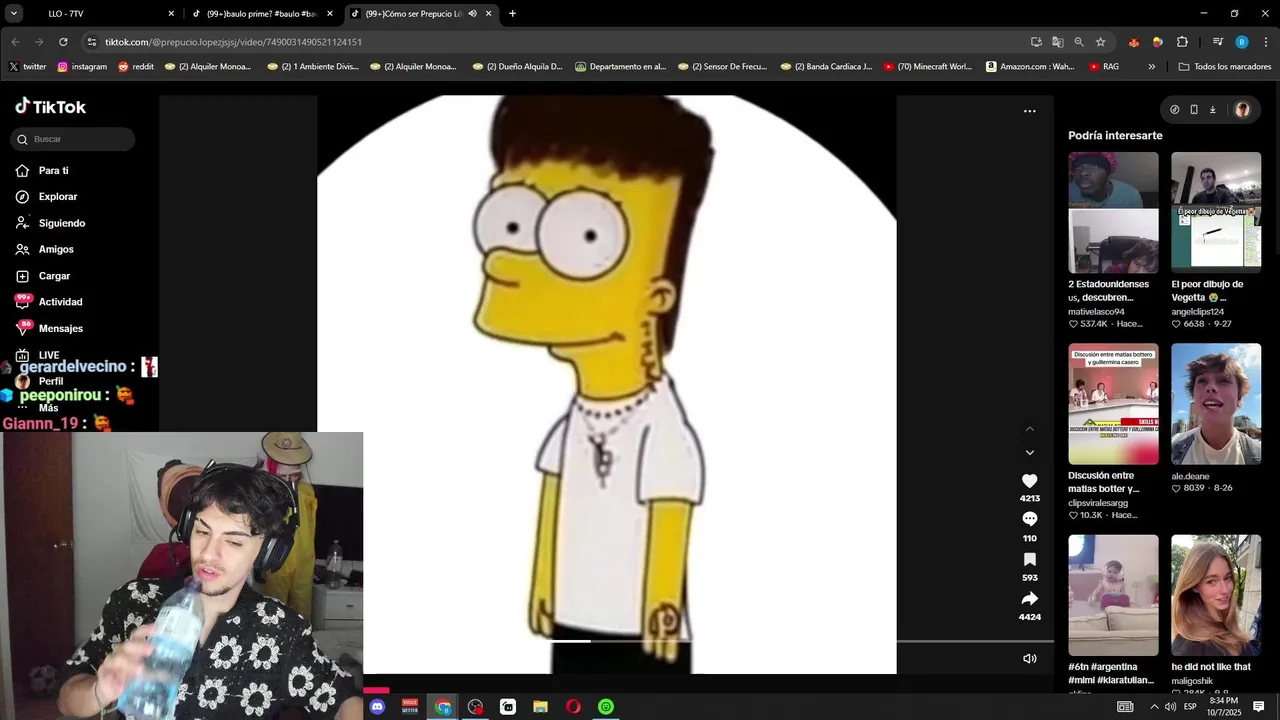The height and width of the screenshot is (720, 1280).
Task: Open the TikTok profile avatar menu
Action: [1242, 110]
